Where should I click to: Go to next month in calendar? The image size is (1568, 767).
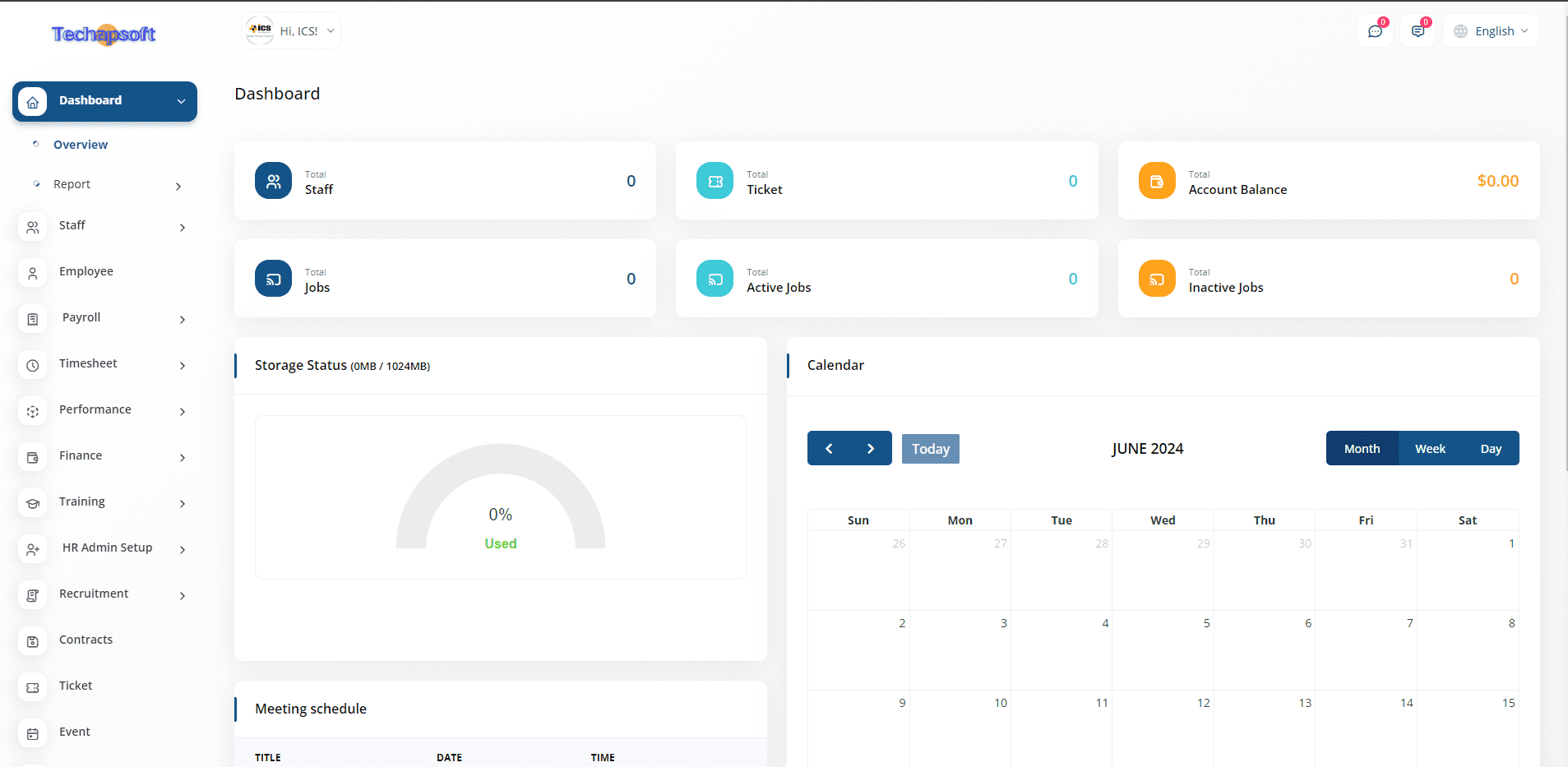click(x=871, y=449)
